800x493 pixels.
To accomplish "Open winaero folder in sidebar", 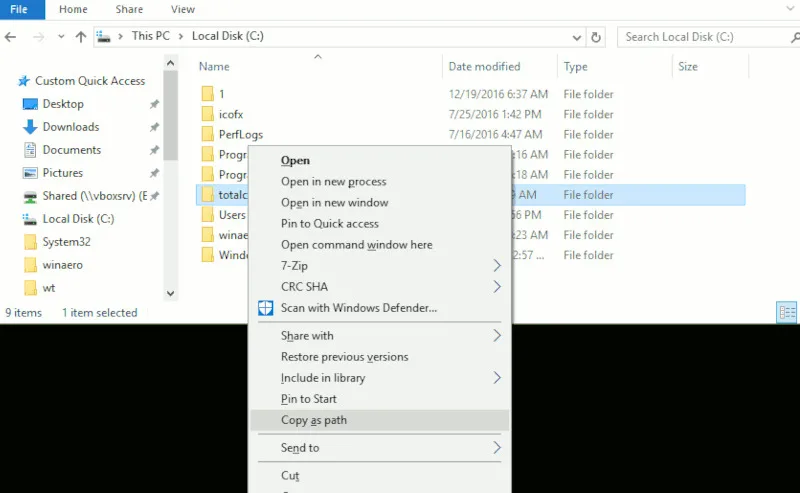I will [x=62, y=264].
